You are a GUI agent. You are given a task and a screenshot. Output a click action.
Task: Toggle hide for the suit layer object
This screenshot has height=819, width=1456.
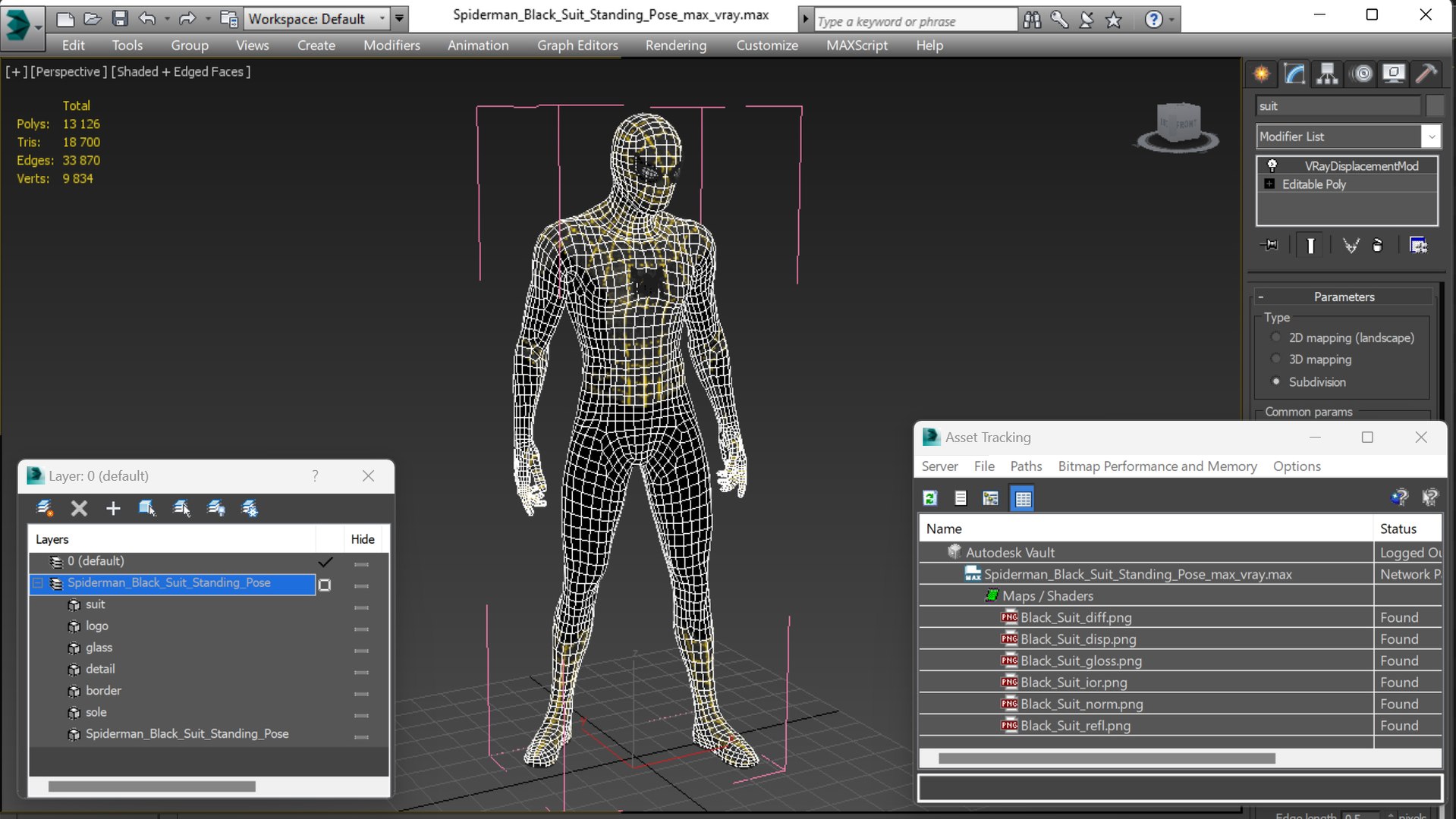[361, 607]
